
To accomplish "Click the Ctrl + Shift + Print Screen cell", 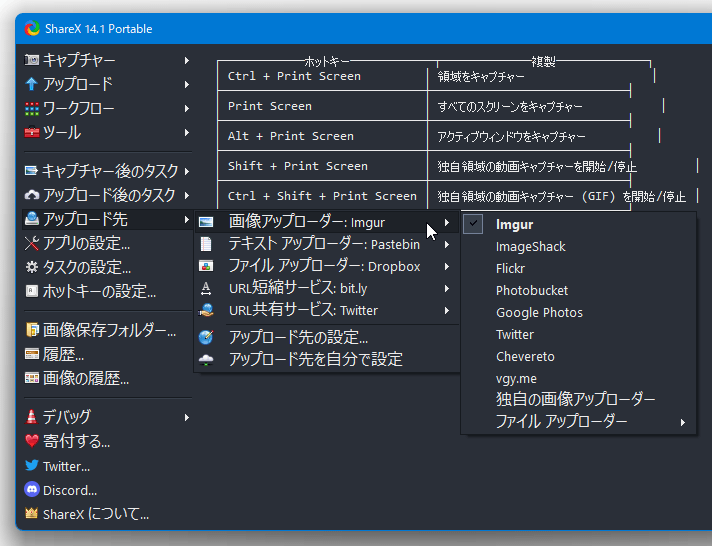I will (x=322, y=196).
